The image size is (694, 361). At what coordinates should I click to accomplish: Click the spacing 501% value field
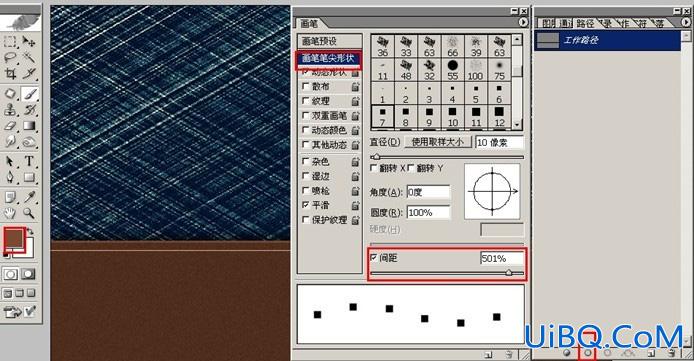click(x=502, y=258)
